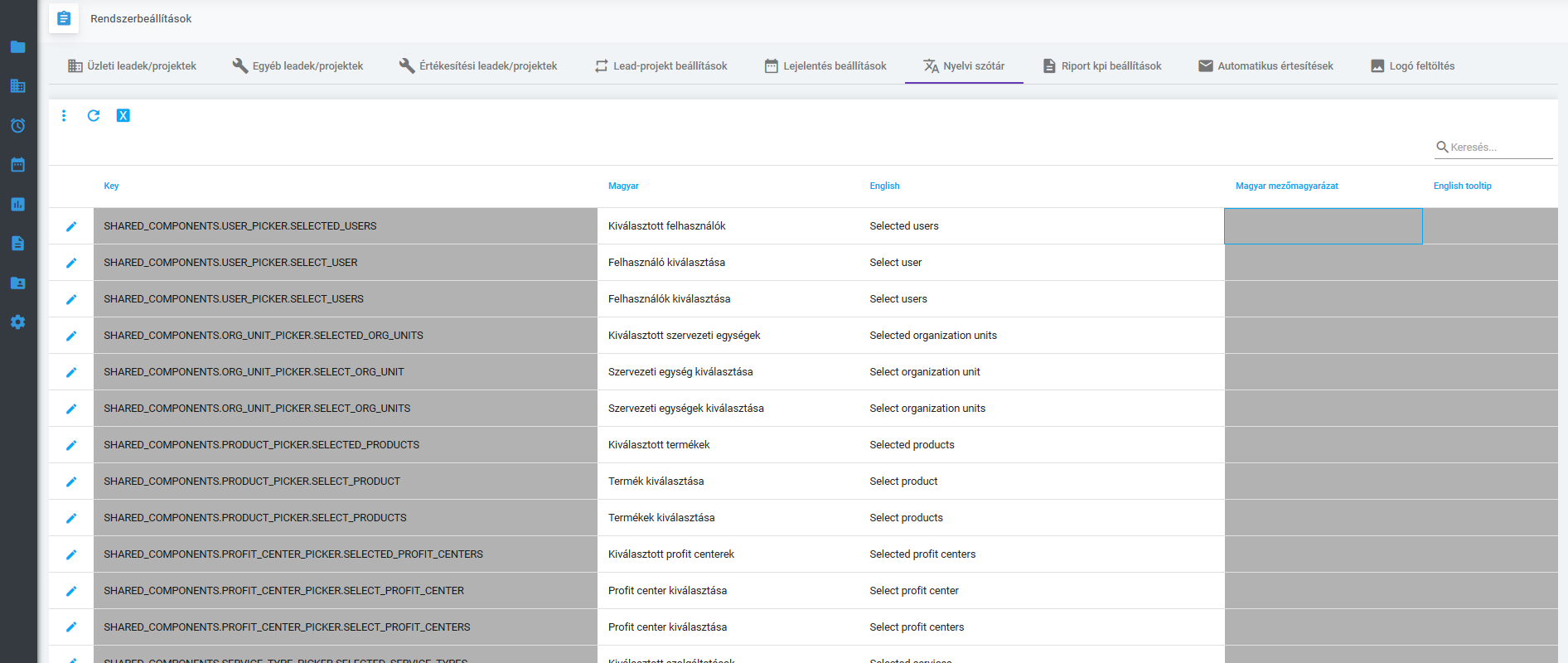The width and height of the screenshot is (1568, 663).
Task: Edit the SELECTED_USERS row with its pencil
Action: point(71,226)
